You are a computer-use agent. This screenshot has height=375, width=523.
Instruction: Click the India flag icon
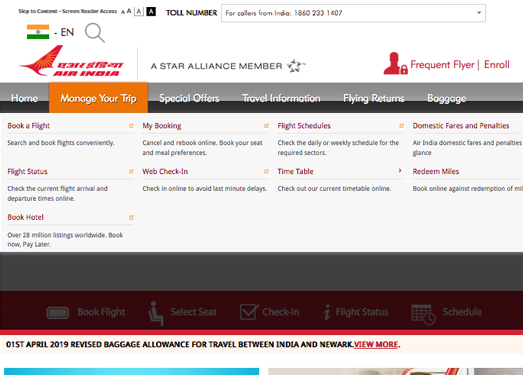click(38, 32)
